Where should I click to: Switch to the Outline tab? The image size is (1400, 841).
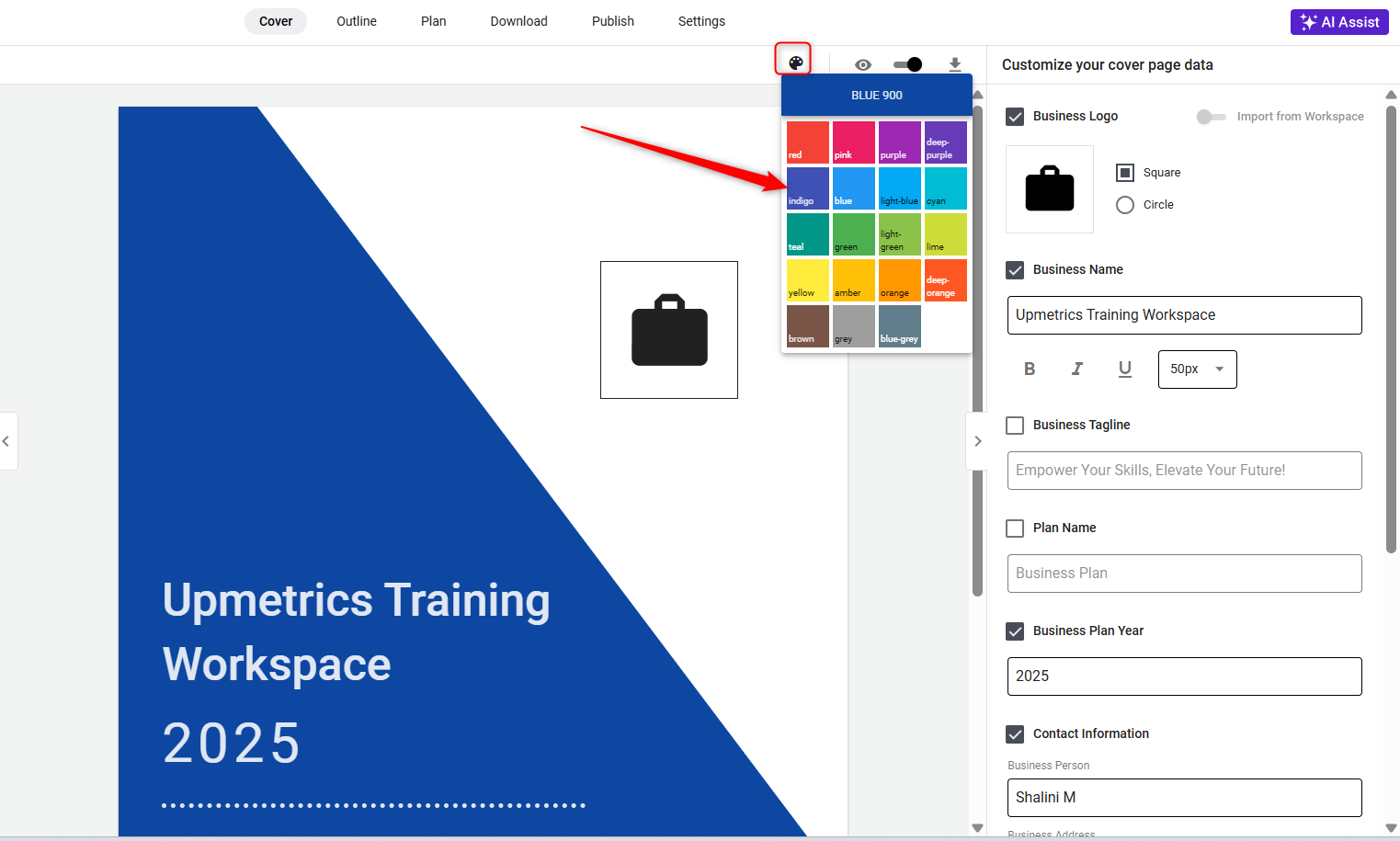tap(357, 21)
